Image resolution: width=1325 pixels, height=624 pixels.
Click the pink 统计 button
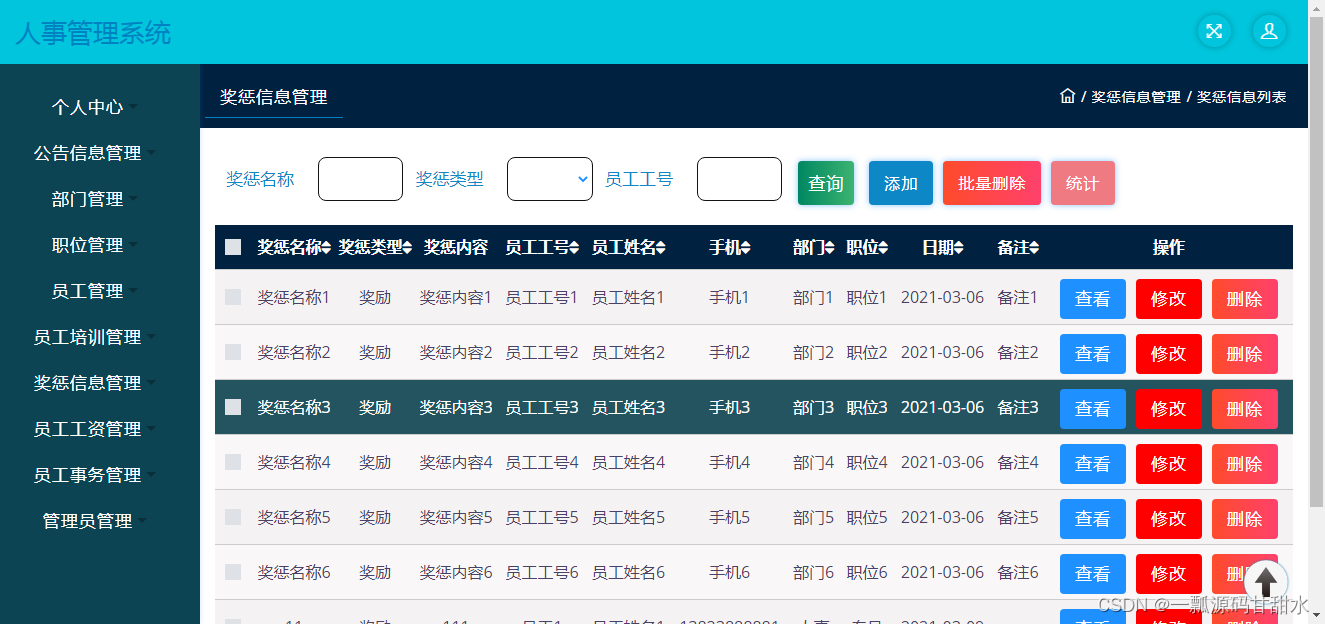click(x=1083, y=183)
